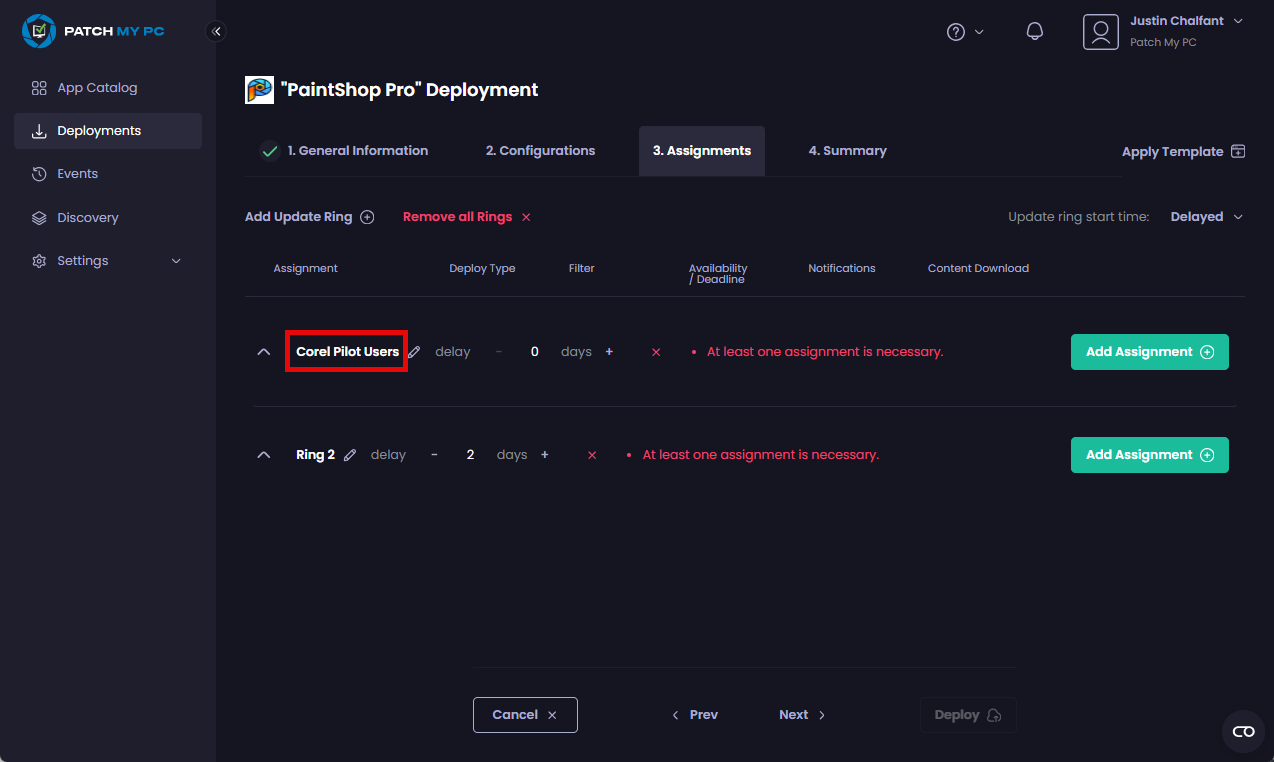Image resolution: width=1274 pixels, height=762 pixels.
Task: Click the pencil icon next to Corel Pilot Users
Action: 415,352
